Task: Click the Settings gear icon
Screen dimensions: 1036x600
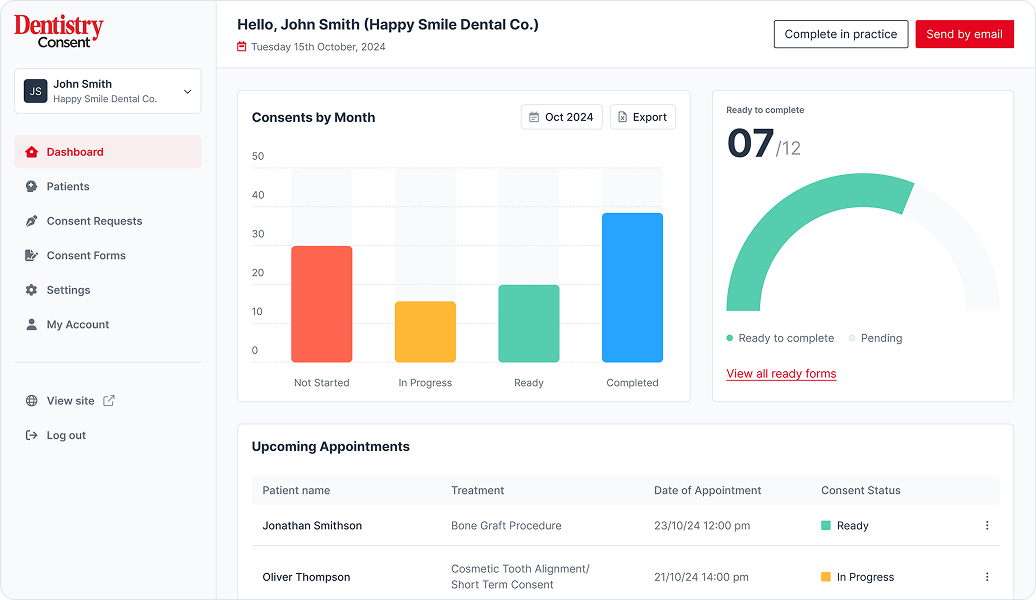Action: 31,290
